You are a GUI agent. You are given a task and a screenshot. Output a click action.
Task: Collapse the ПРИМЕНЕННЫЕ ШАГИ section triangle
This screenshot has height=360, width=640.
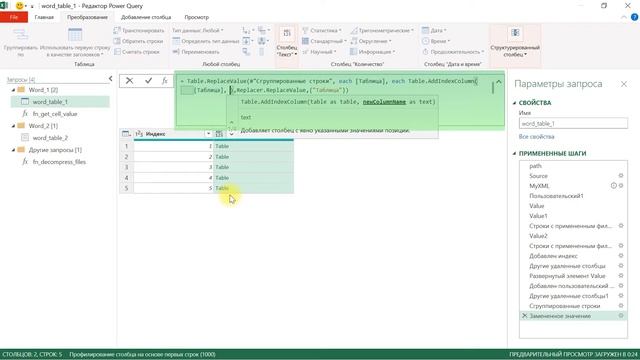click(514, 153)
